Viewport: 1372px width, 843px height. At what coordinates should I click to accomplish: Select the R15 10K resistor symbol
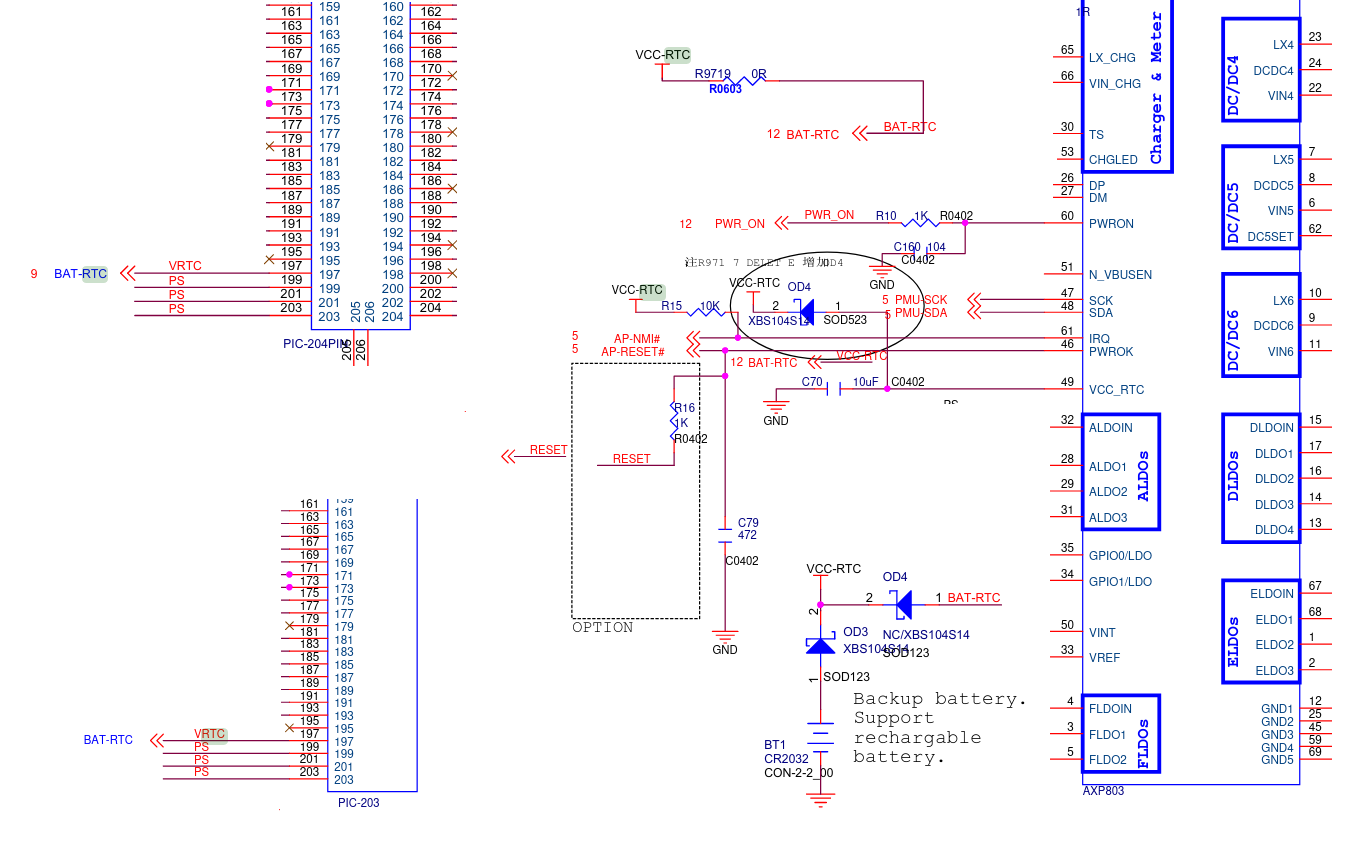(x=709, y=312)
